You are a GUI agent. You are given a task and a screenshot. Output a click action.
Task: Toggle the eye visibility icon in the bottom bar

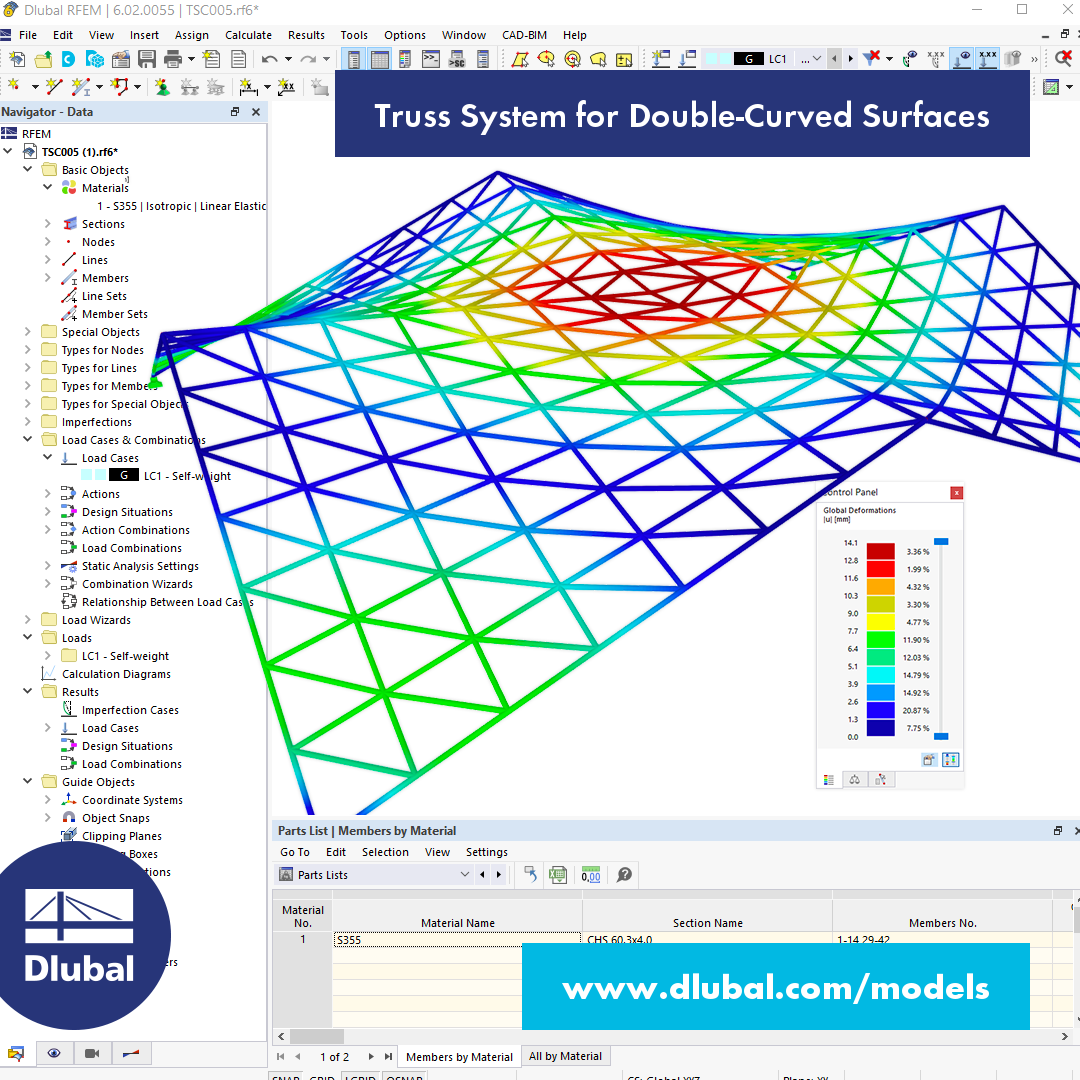pos(54,1053)
